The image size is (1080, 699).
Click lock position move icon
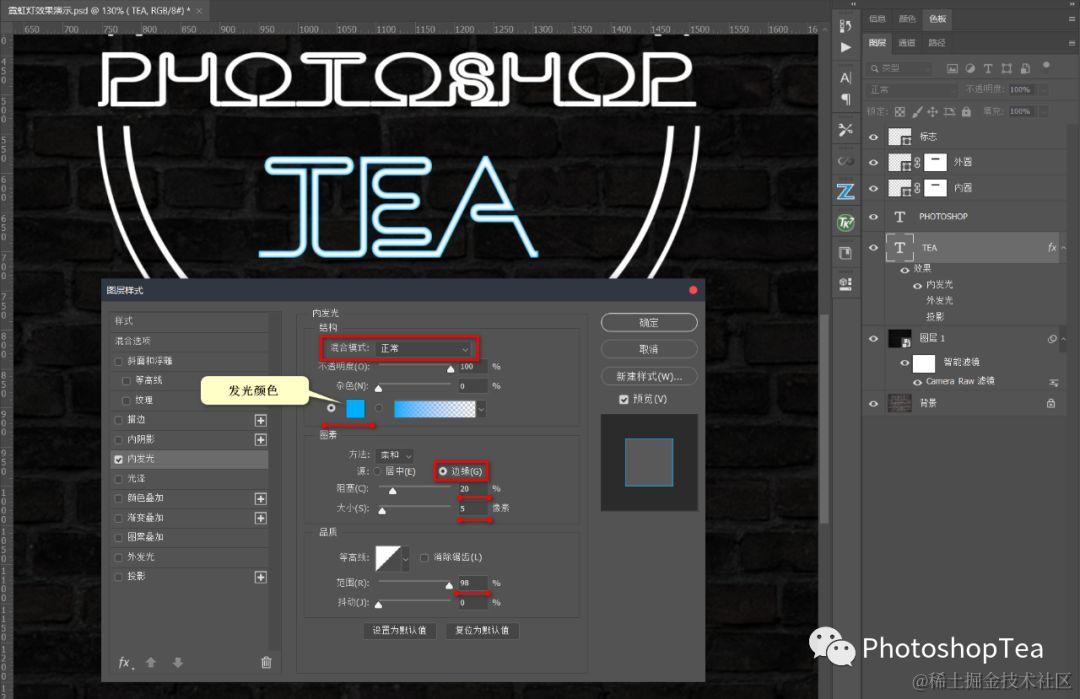(933, 112)
